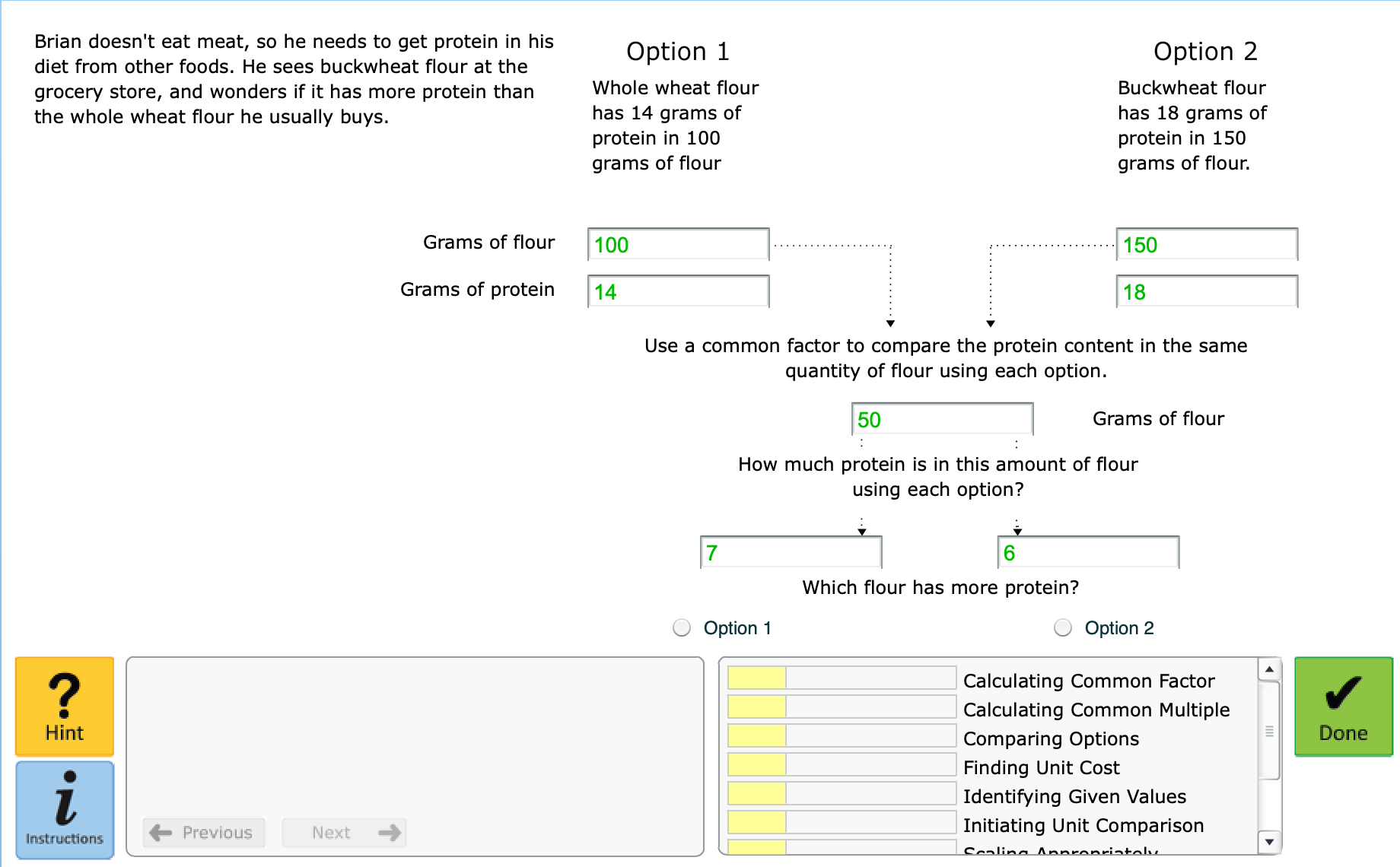Click the common factor field showing 50

[x=943, y=419]
